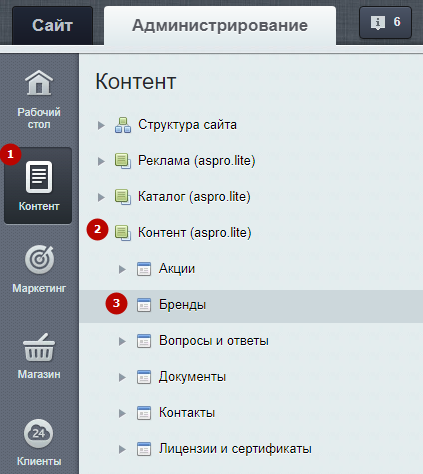The height and width of the screenshot is (474, 423).
Task: Expand the Реклама (aspro.lite) node
Action: point(101,161)
